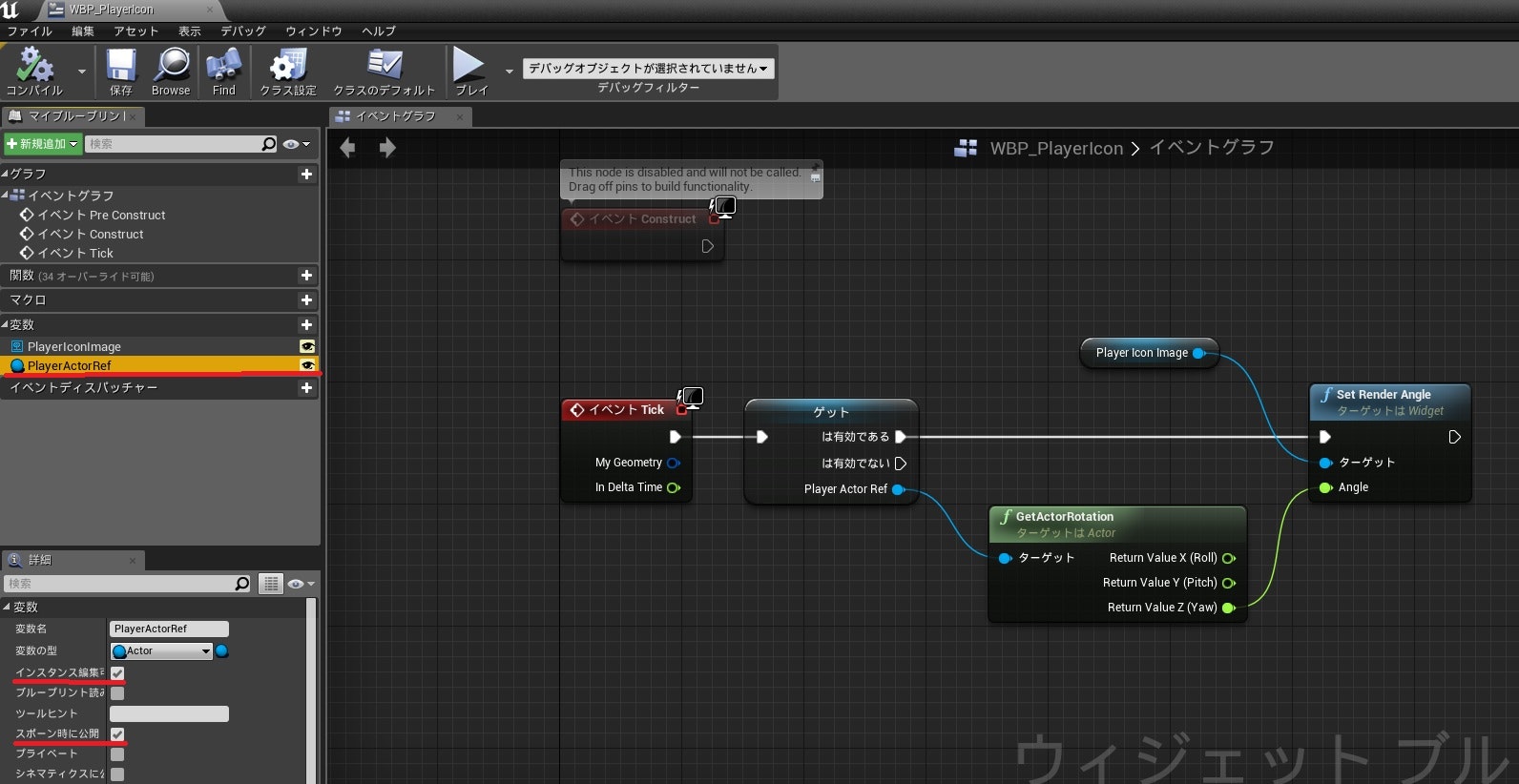Screen dimensions: 1519x784
Task: Open the Play options dropdown arrow
Action: pos(509,71)
